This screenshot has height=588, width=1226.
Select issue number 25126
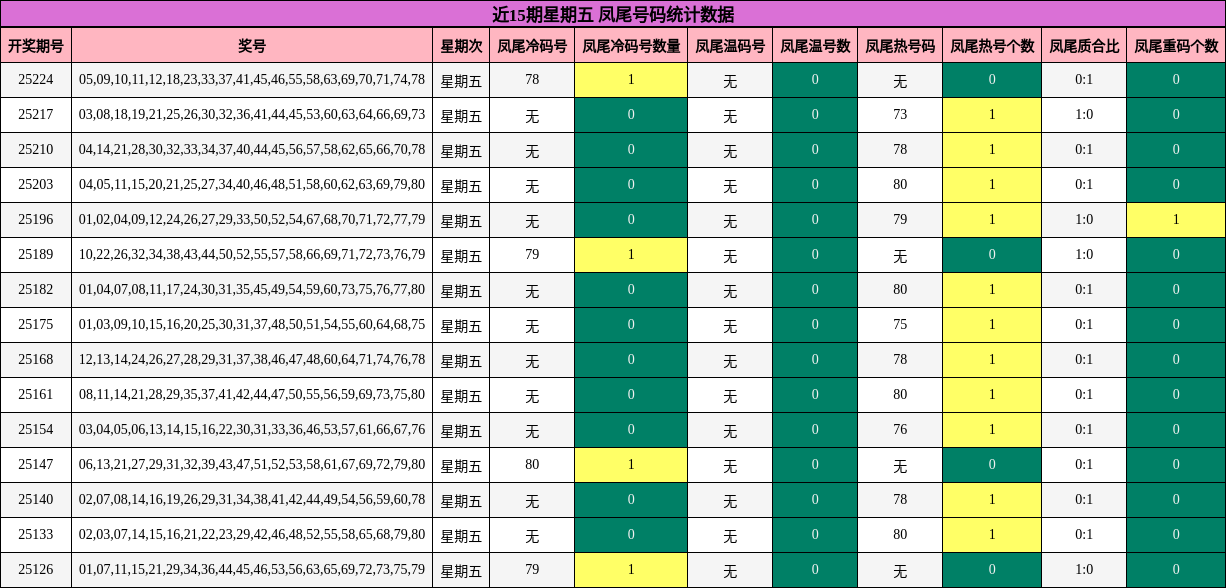(x=36, y=570)
